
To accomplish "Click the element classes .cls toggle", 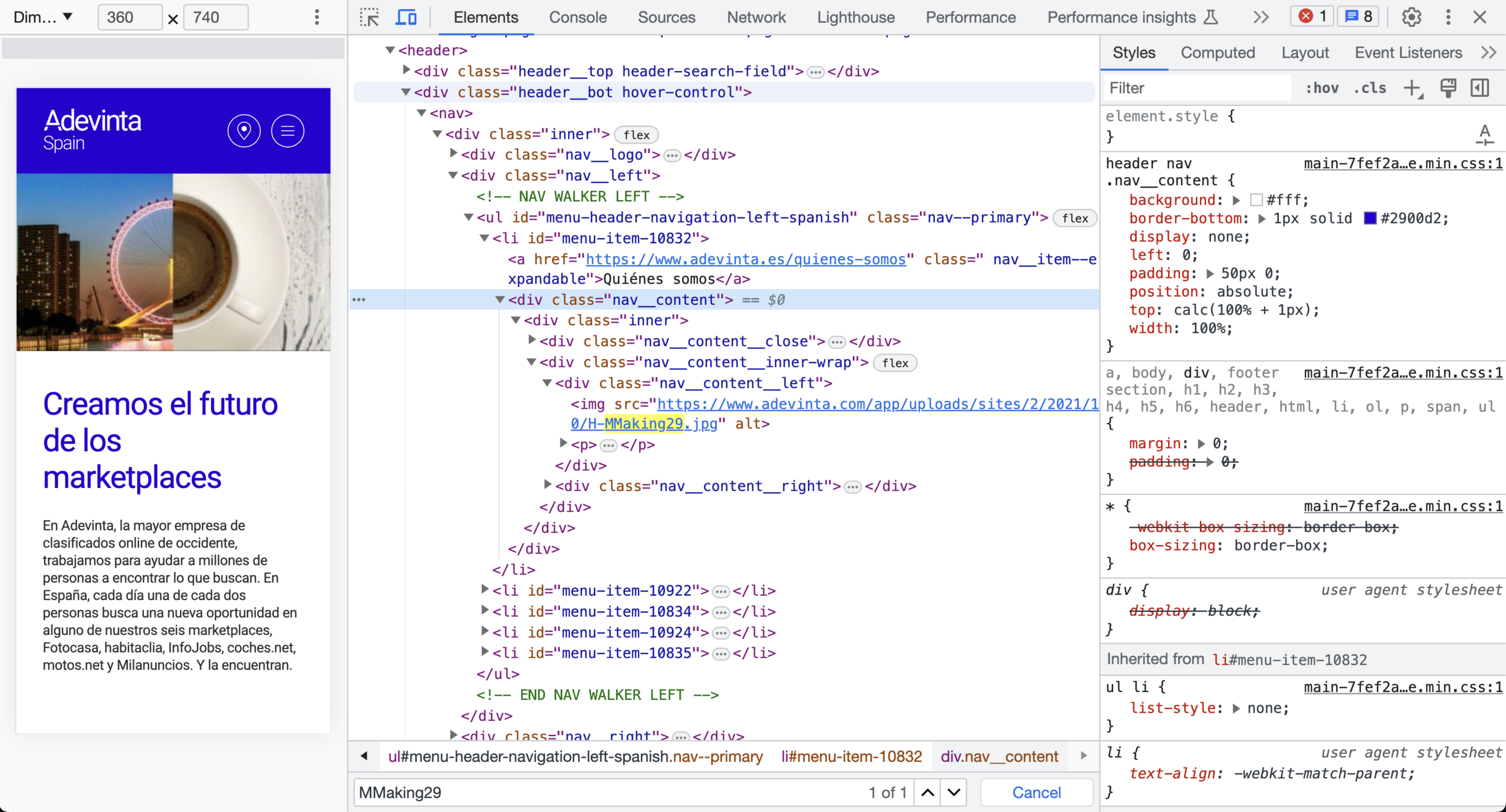I will pyautogui.click(x=1370, y=89).
